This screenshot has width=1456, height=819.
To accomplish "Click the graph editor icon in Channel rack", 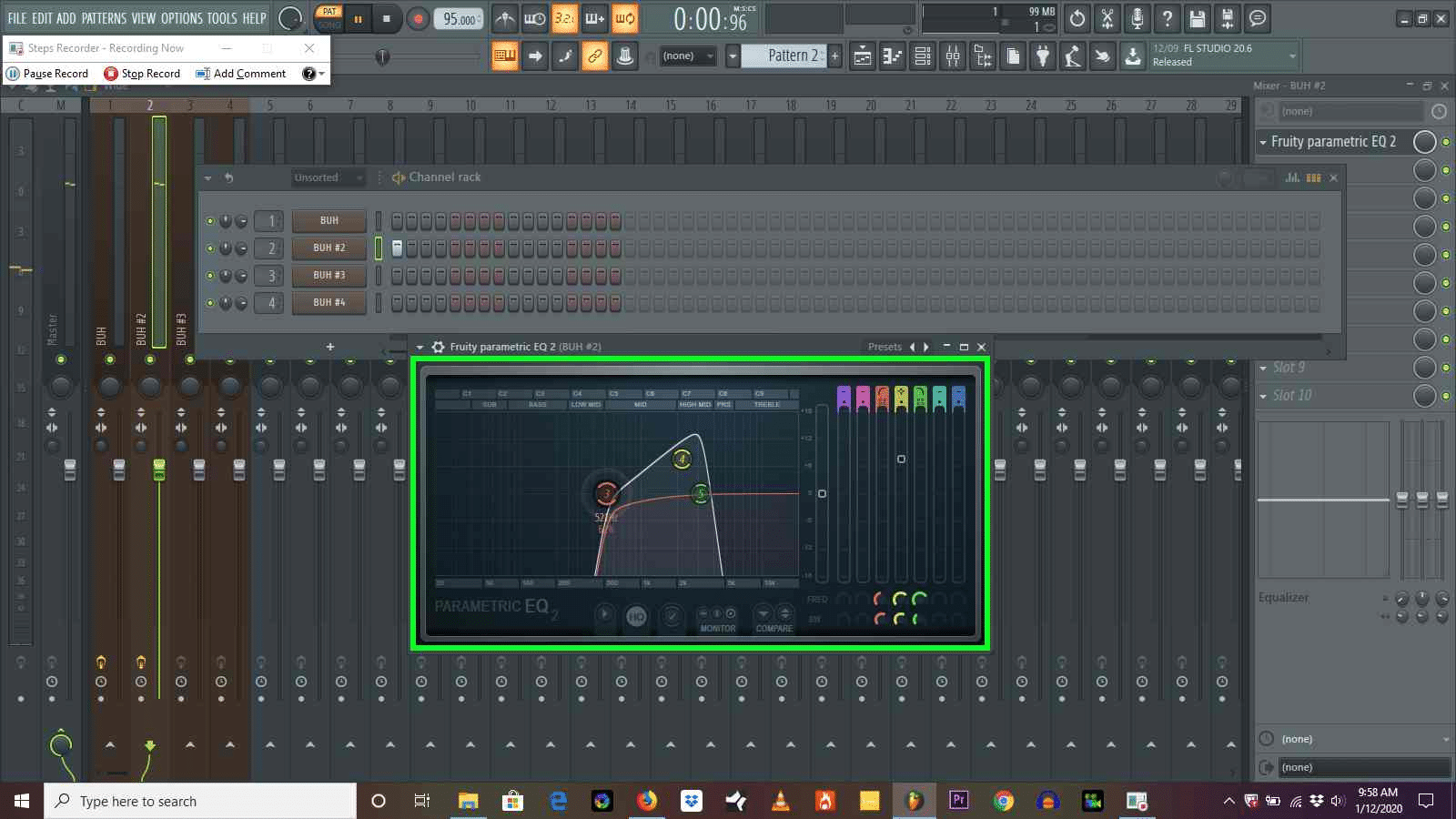I will [x=1292, y=177].
